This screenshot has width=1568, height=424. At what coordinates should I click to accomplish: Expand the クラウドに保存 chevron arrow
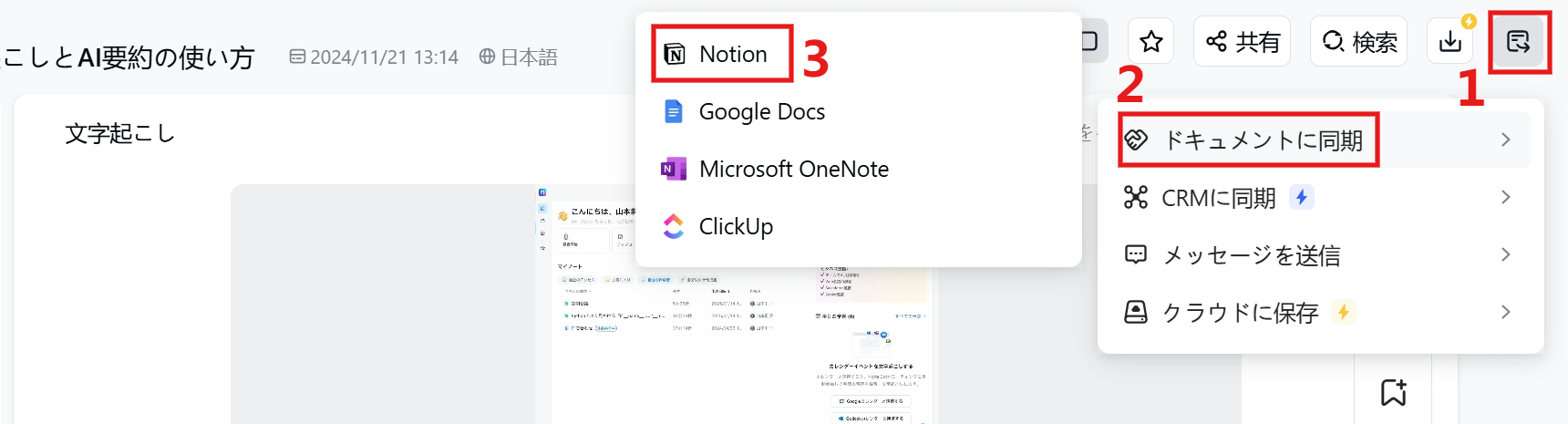tap(1506, 312)
